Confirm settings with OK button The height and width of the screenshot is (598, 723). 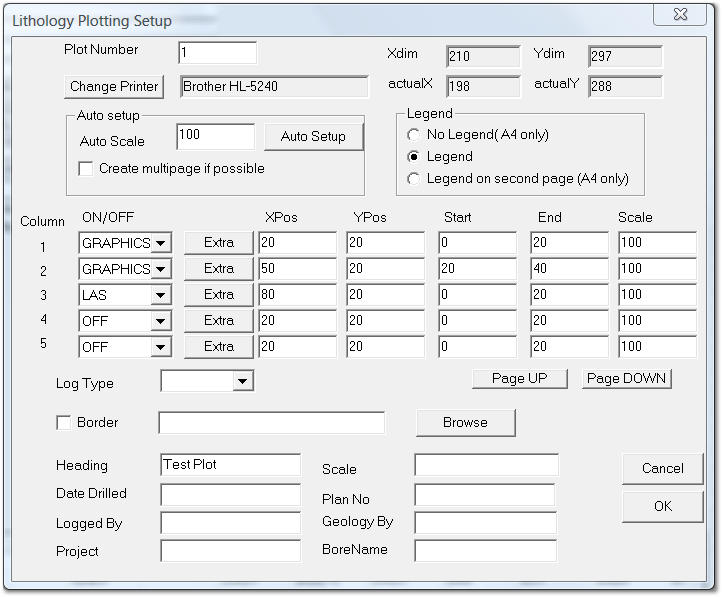pyautogui.click(x=662, y=506)
